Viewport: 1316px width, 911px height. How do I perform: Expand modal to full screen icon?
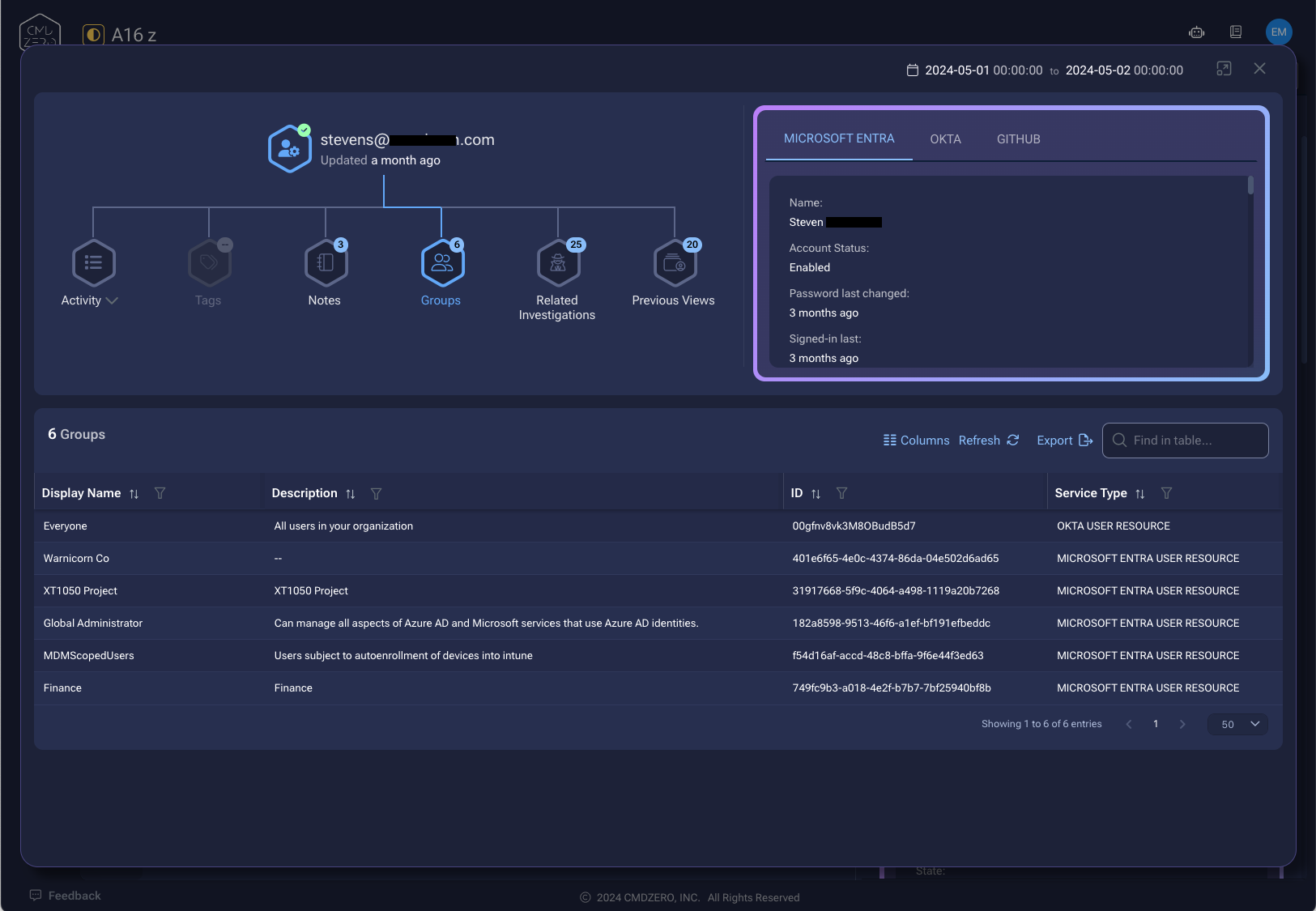click(1224, 69)
